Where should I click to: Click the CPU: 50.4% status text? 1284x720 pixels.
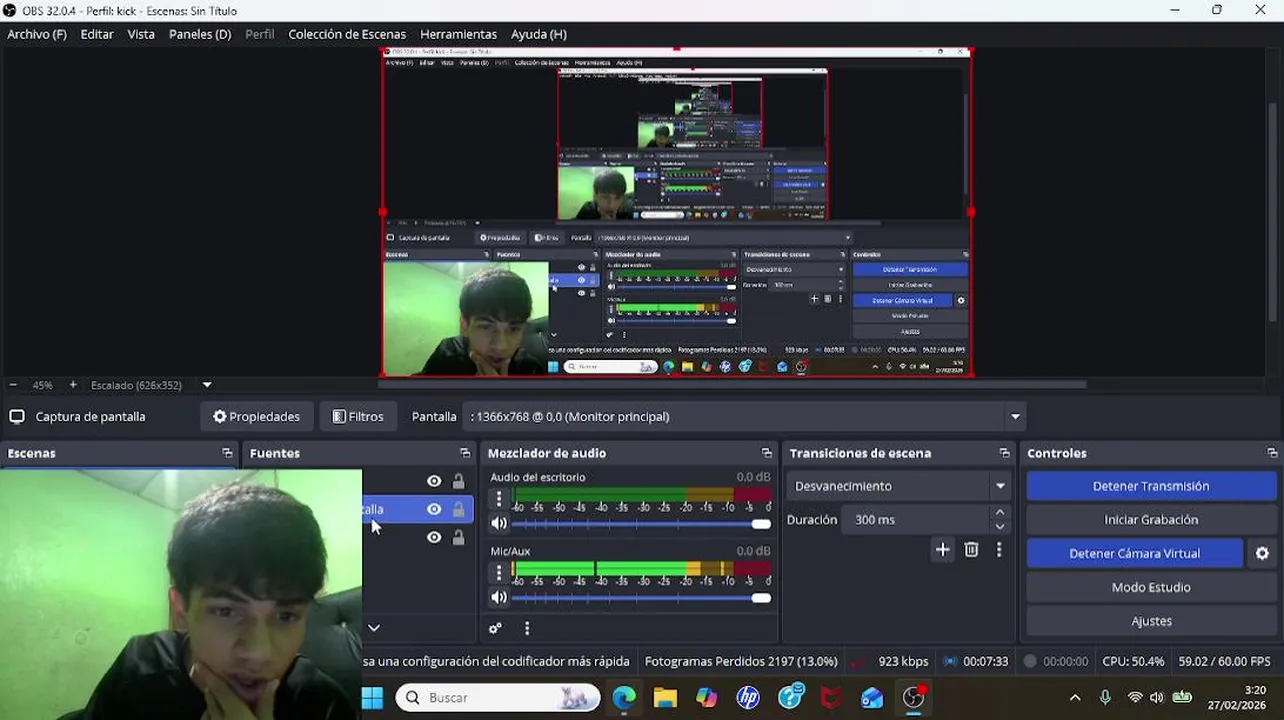coord(1133,661)
